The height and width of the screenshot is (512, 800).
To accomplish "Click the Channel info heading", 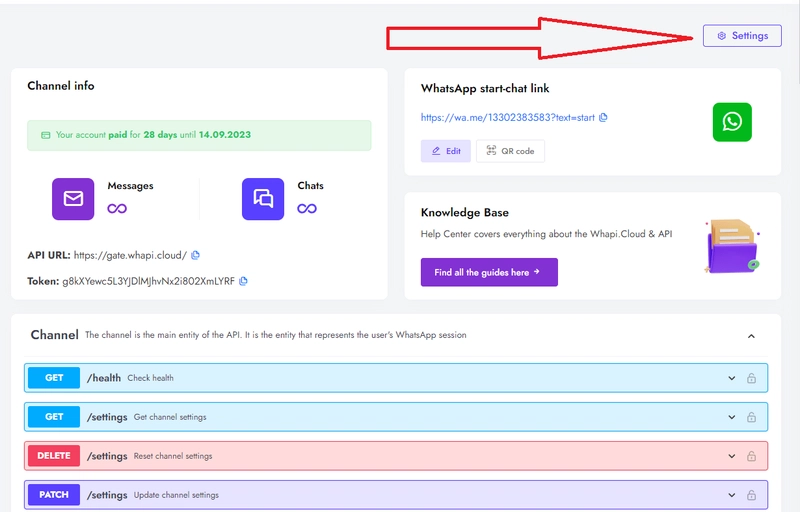I will click(61, 86).
